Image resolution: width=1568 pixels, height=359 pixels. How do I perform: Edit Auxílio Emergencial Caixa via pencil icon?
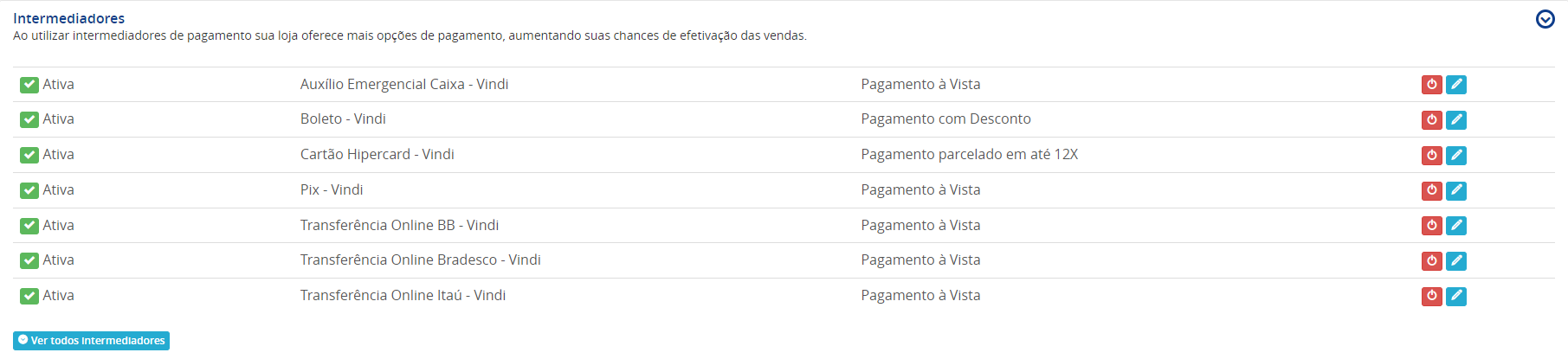pyautogui.click(x=1456, y=85)
